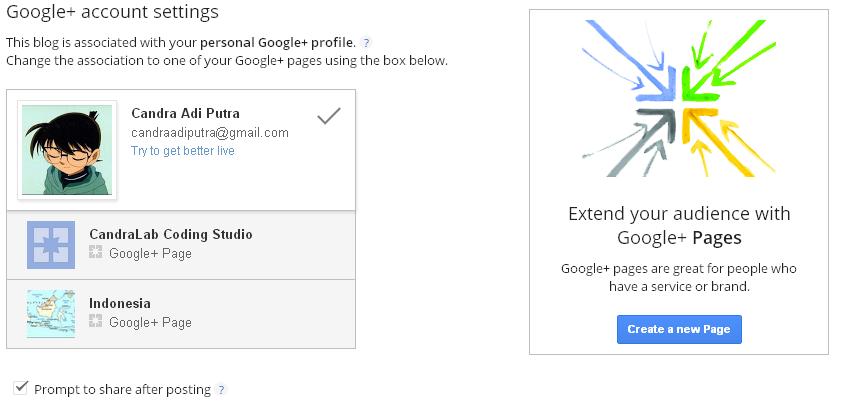This screenshot has width=851, height=403.
Task: Toggle Prompt to share after posting checkbox
Action: tap(21, 388)
